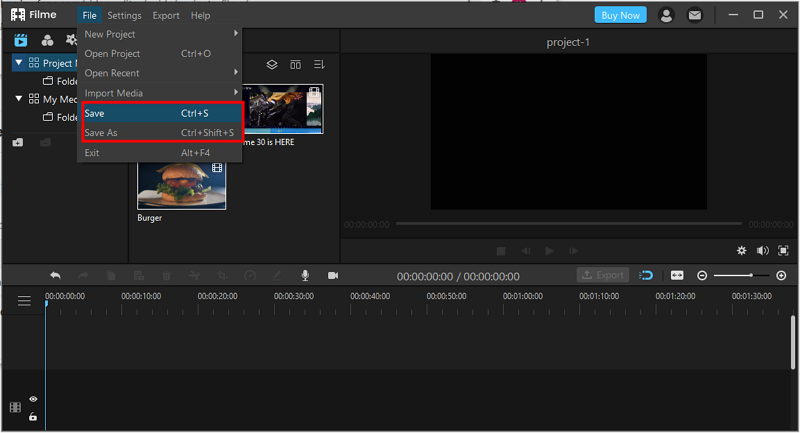Click the preview volume speaker icon

tap(763, 250)
